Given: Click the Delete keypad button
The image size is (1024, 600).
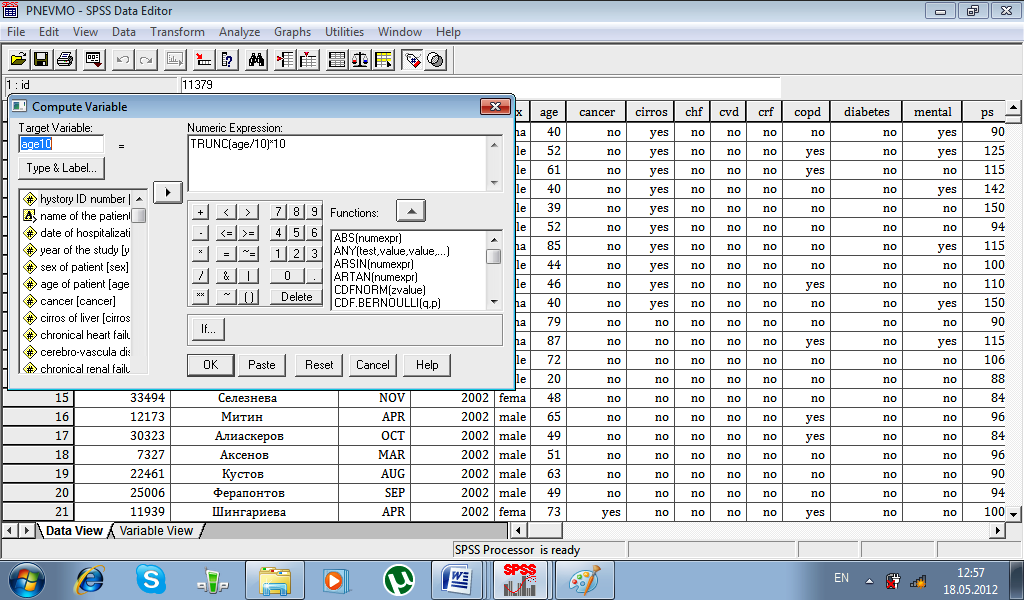Looking at the screenshot, I should (x=296, y=296).
